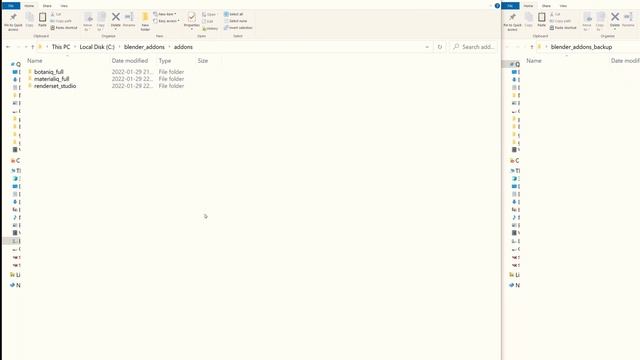
Task: Expand address bar history dropdown arrow
Action: click(x=427, y=47)
